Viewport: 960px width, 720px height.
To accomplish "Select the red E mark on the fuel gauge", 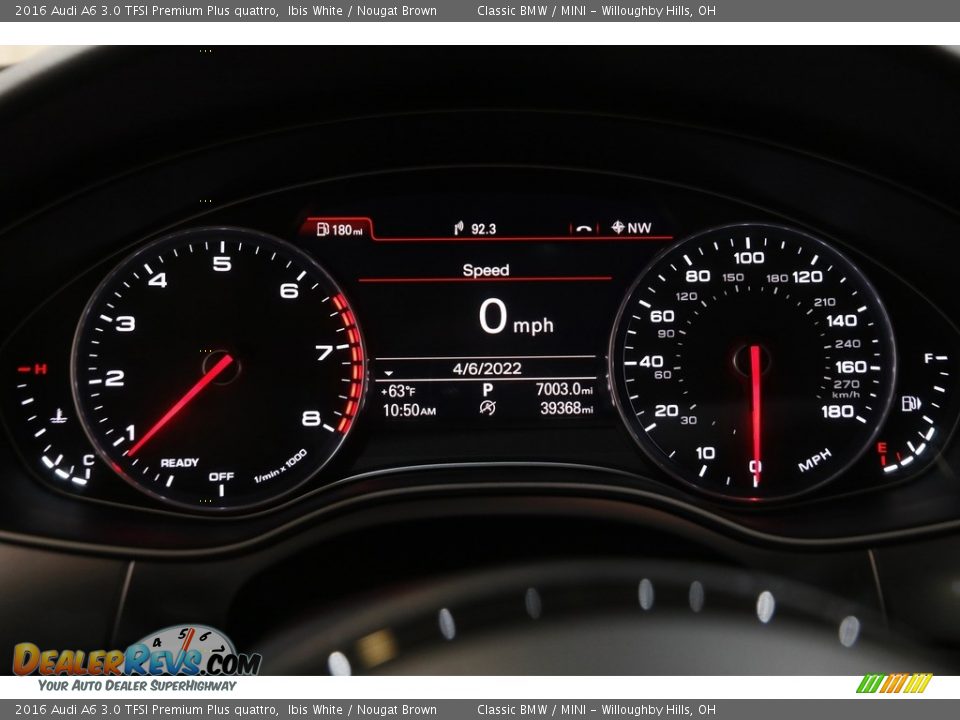I will [882, 448].
